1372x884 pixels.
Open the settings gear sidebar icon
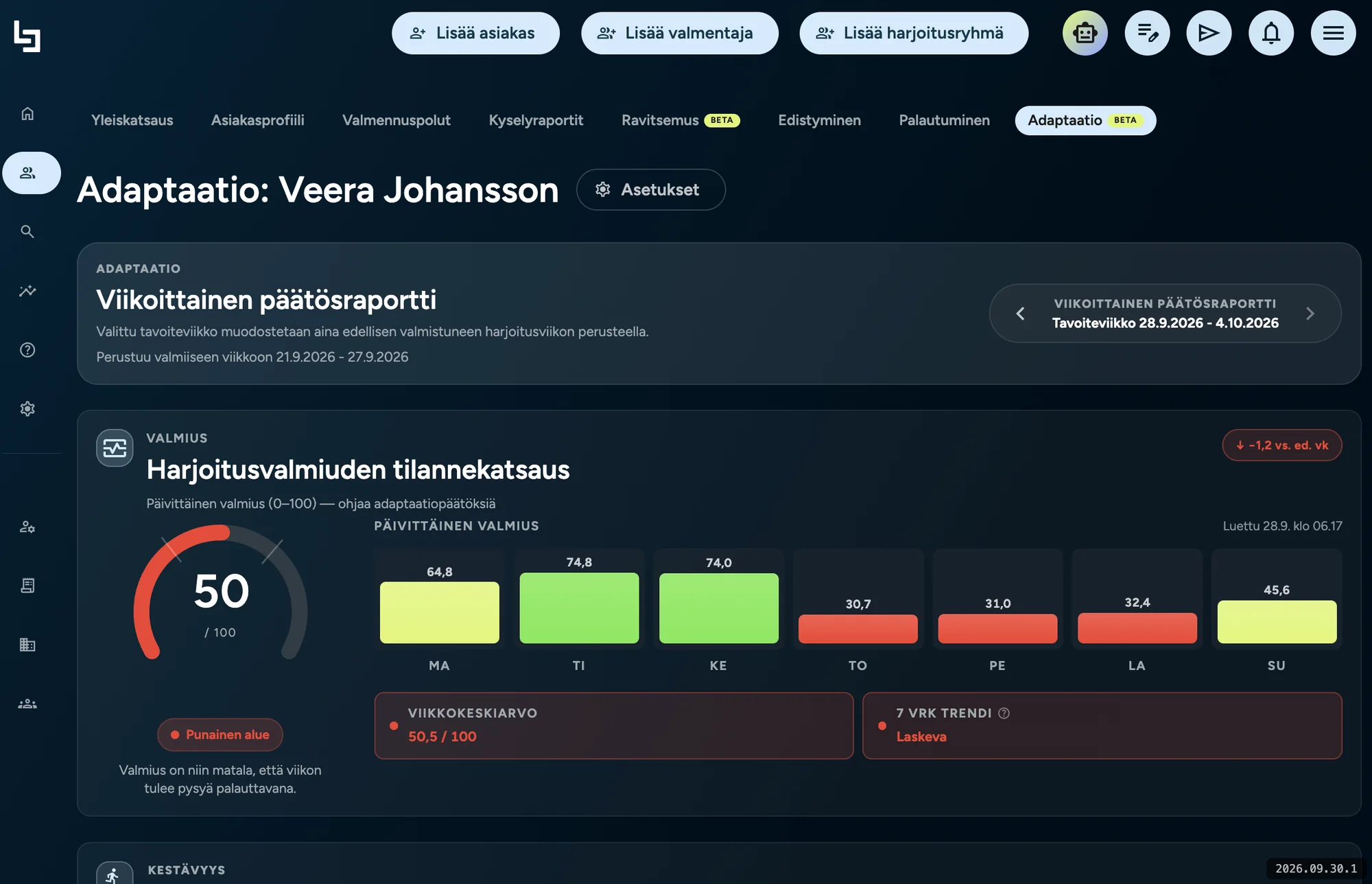point(27,409)
